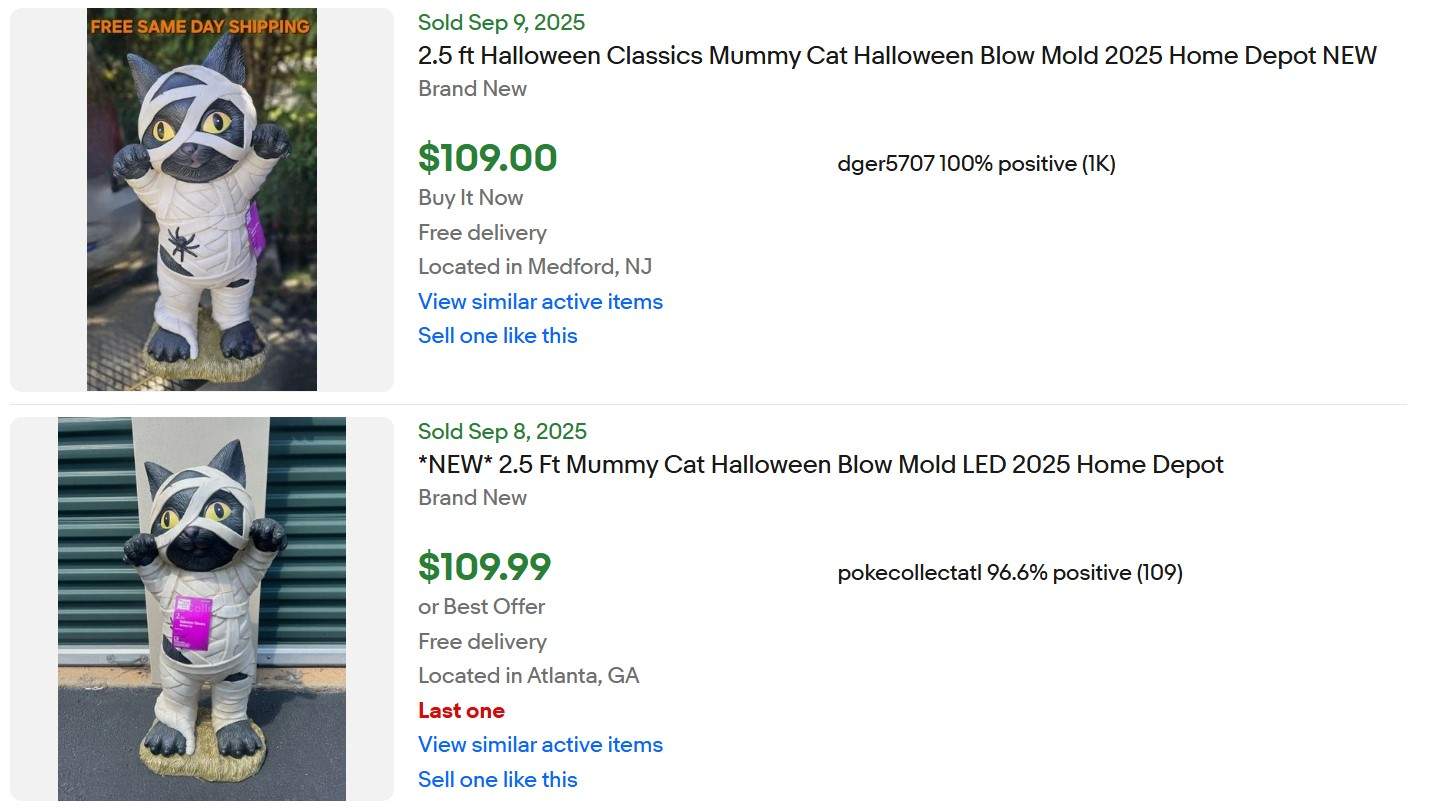This screenshot has height=810, width=1440.
Task: Click View similar active items for the Atlanta listing
Action: 540,744
